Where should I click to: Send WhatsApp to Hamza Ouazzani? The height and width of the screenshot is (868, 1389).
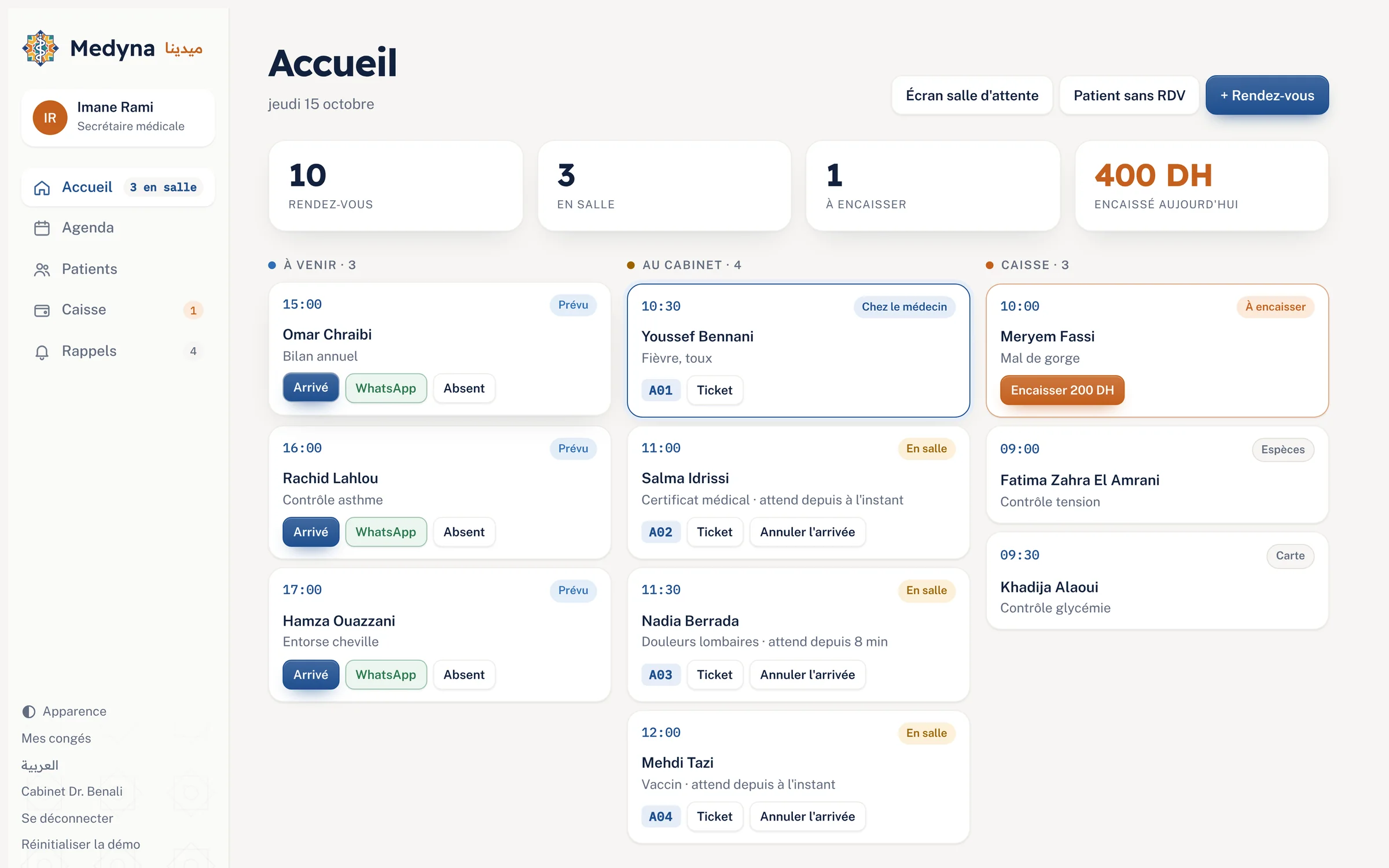(386, 675)
